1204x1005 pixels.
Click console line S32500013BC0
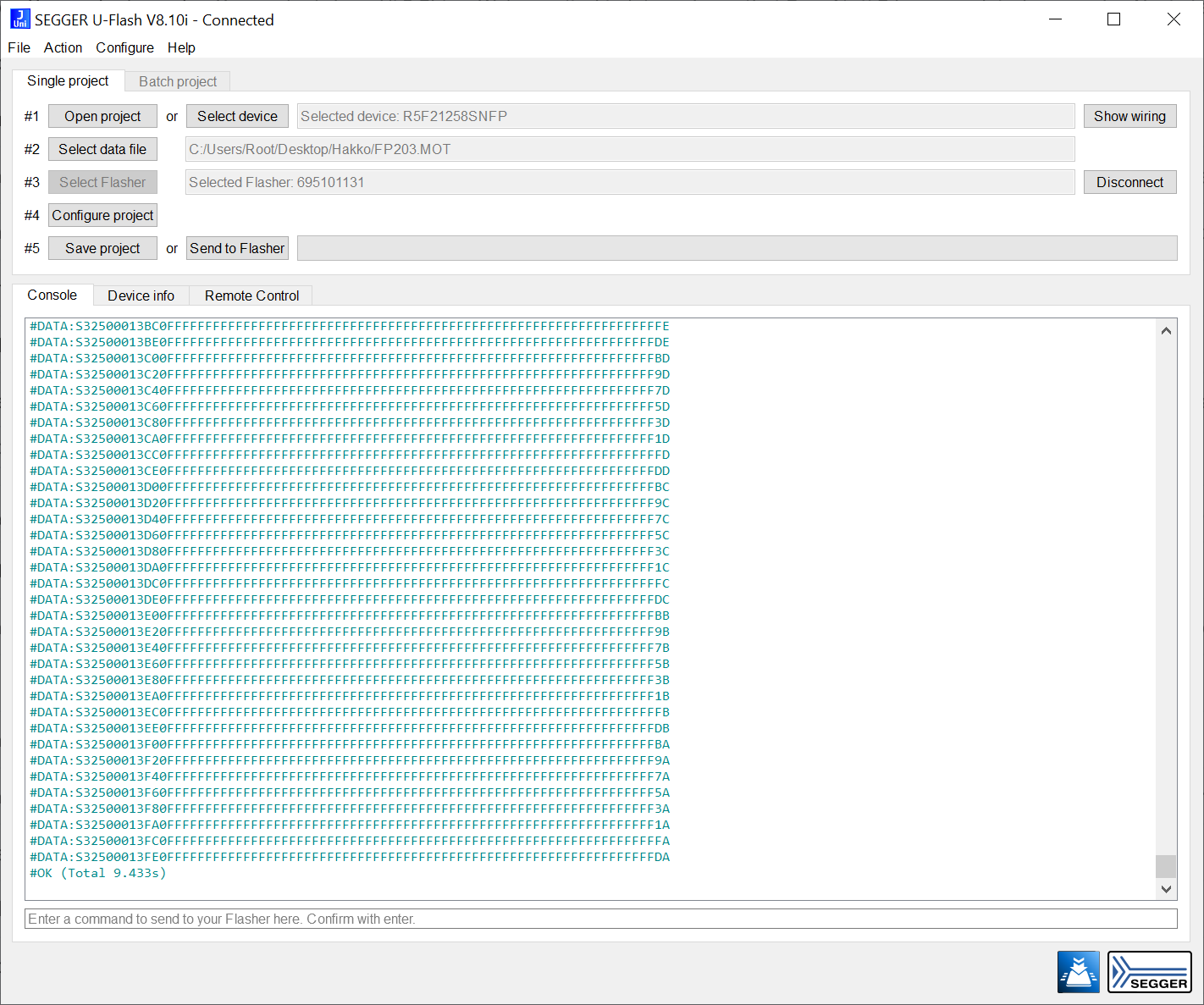350,326
